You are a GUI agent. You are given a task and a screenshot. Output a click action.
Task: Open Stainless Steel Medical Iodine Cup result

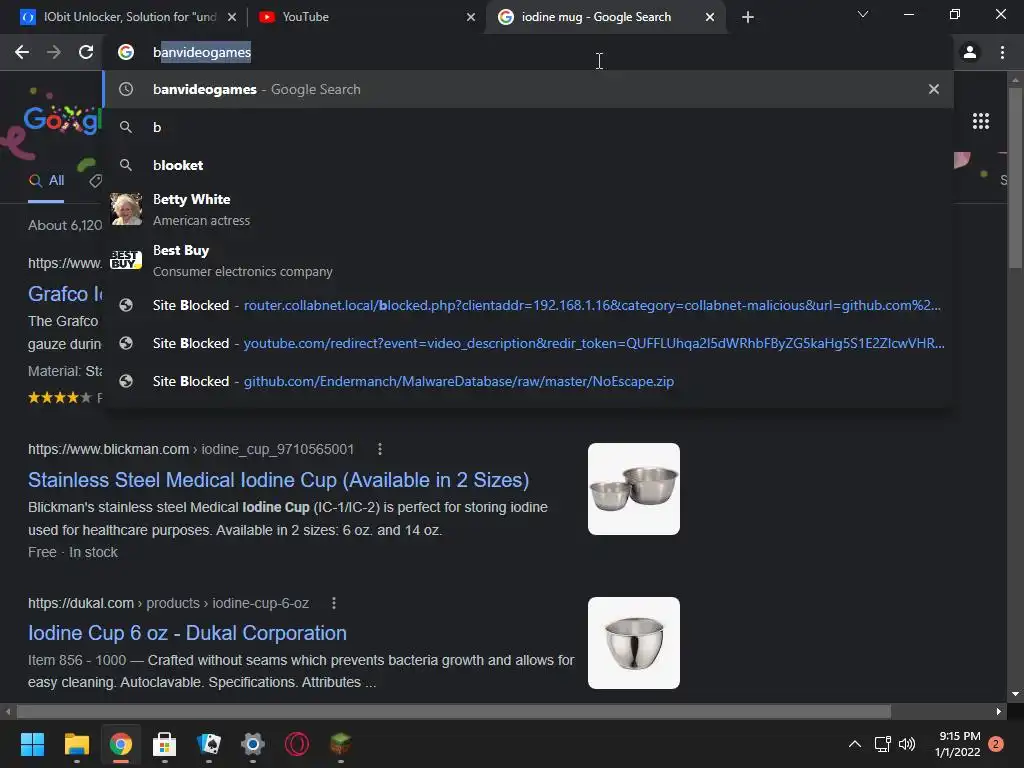pos(278,480)
